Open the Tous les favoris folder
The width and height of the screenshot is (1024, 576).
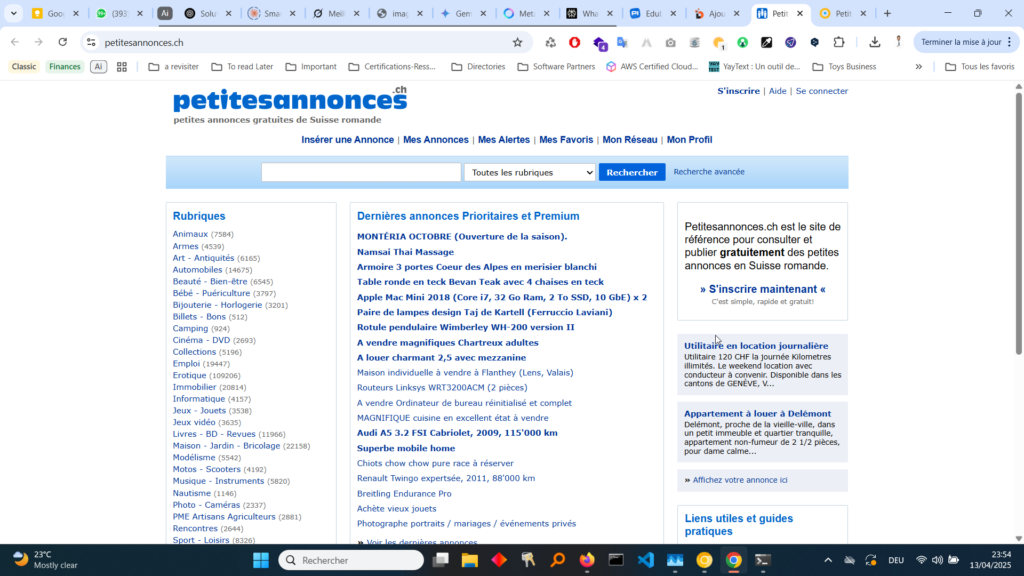click(x=980, y=67)
